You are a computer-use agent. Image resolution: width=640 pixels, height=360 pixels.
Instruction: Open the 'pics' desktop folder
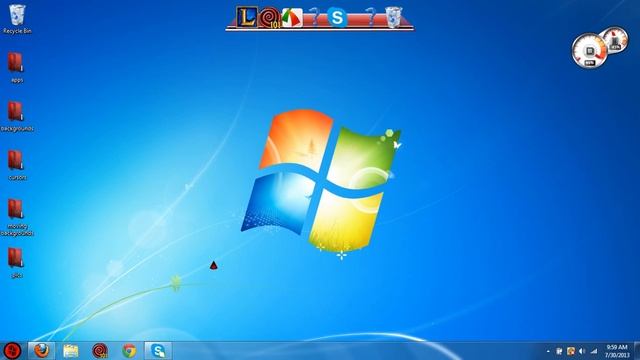pos(16,263)
